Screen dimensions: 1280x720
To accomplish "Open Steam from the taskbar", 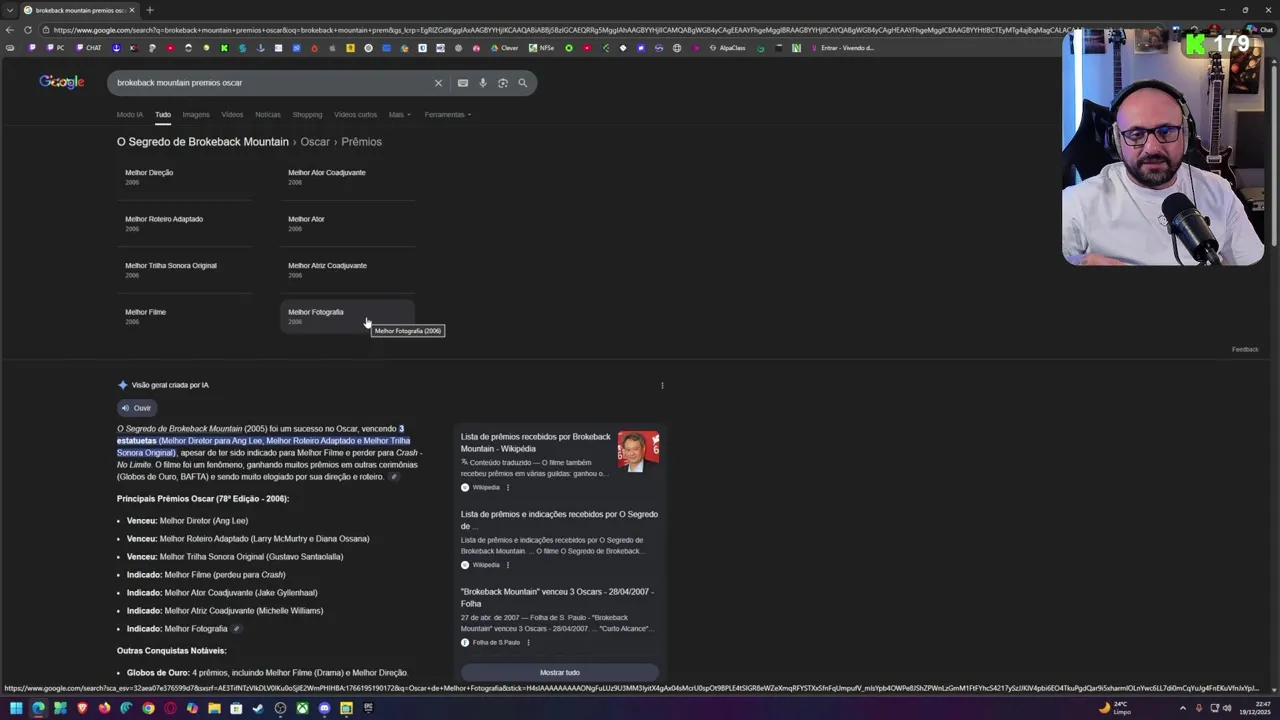I will tap(258, 708).
